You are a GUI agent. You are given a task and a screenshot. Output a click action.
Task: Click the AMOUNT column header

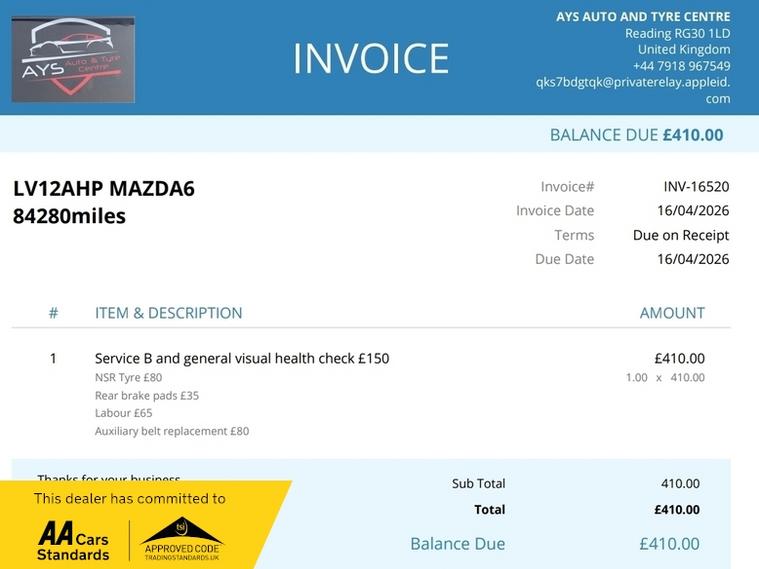672,313
